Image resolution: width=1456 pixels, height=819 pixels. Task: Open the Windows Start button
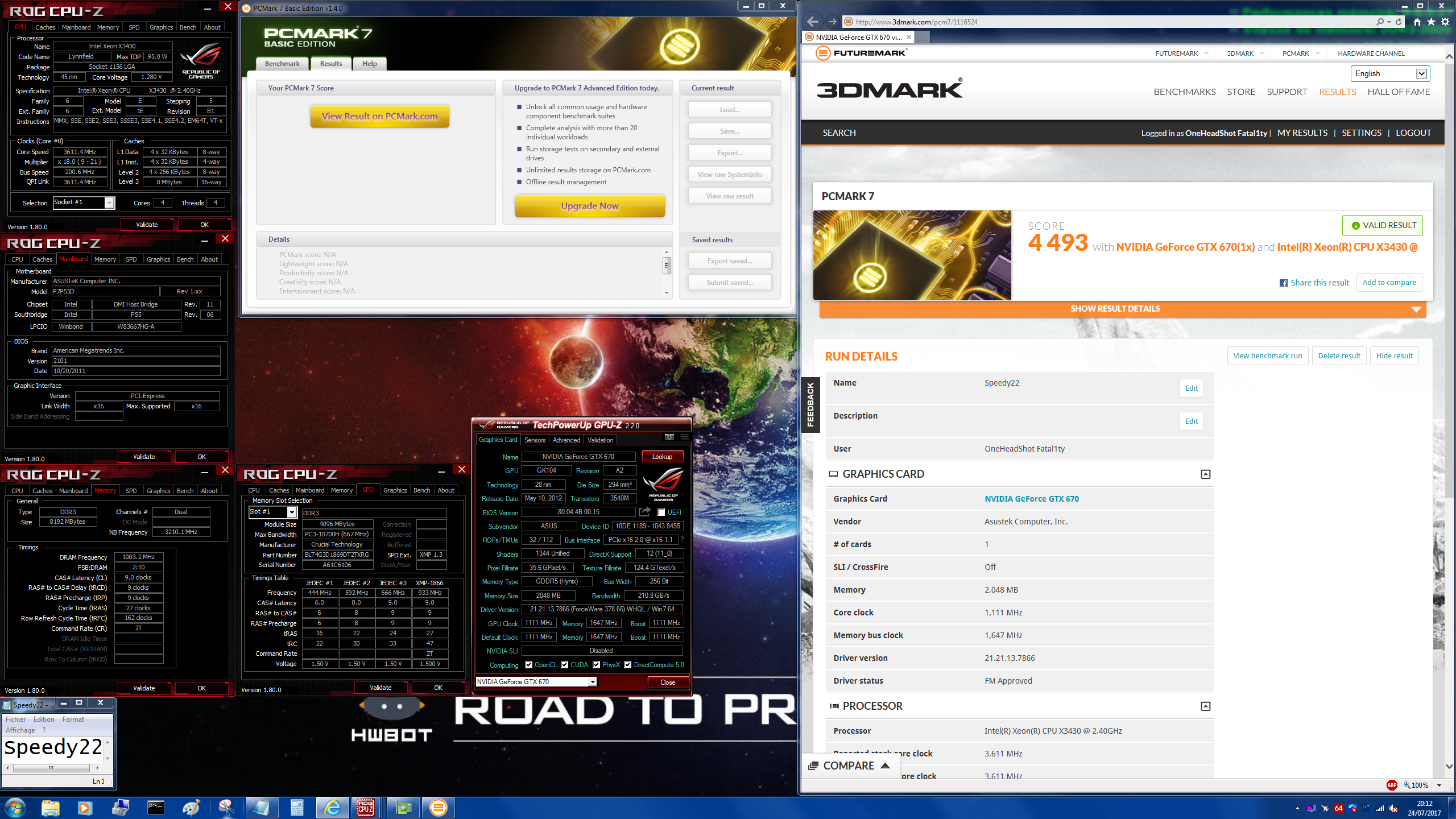click(x=15, y=808)
